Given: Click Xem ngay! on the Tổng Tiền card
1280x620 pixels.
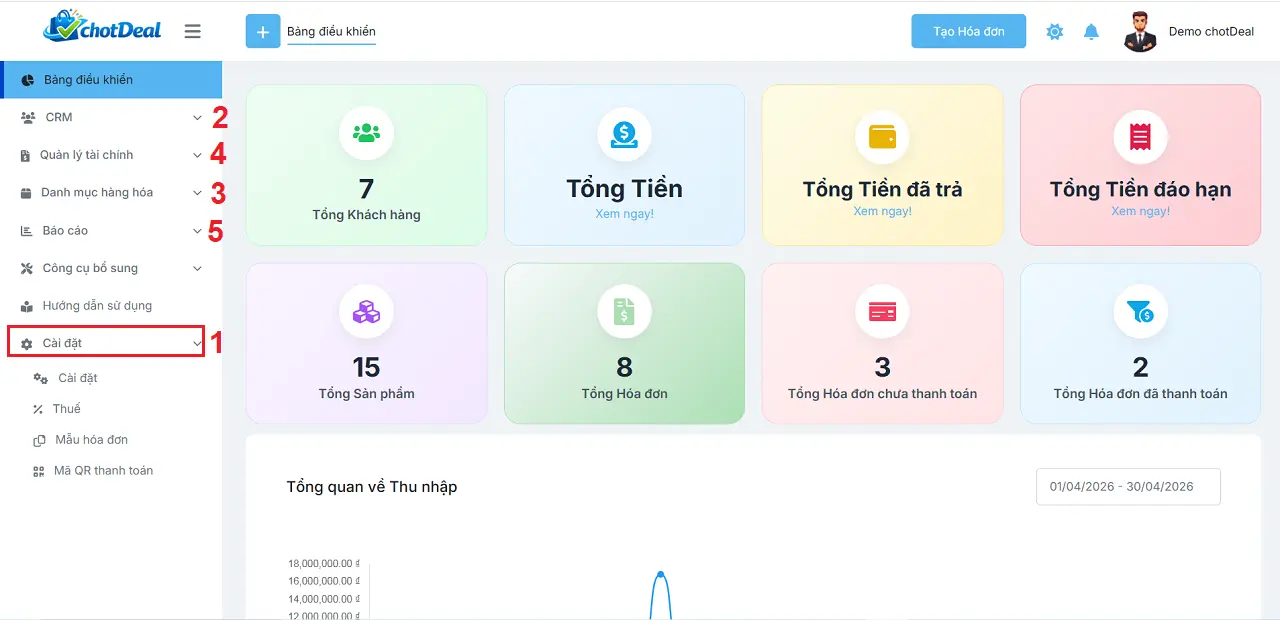Looking at the screenshot, I should coord(624,211).
